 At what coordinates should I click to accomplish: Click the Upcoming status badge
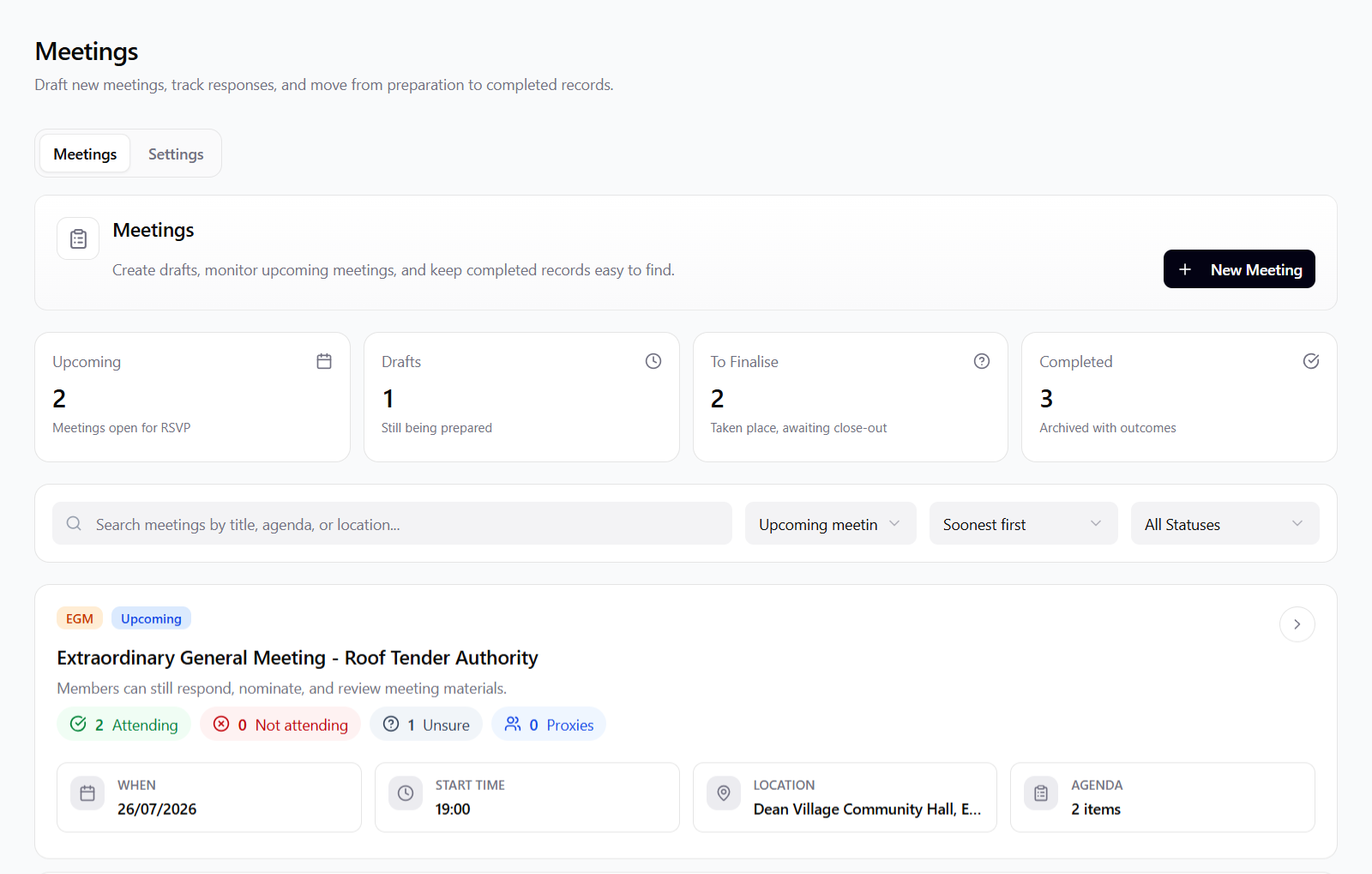pyautogui.click(x=151, y=618)
